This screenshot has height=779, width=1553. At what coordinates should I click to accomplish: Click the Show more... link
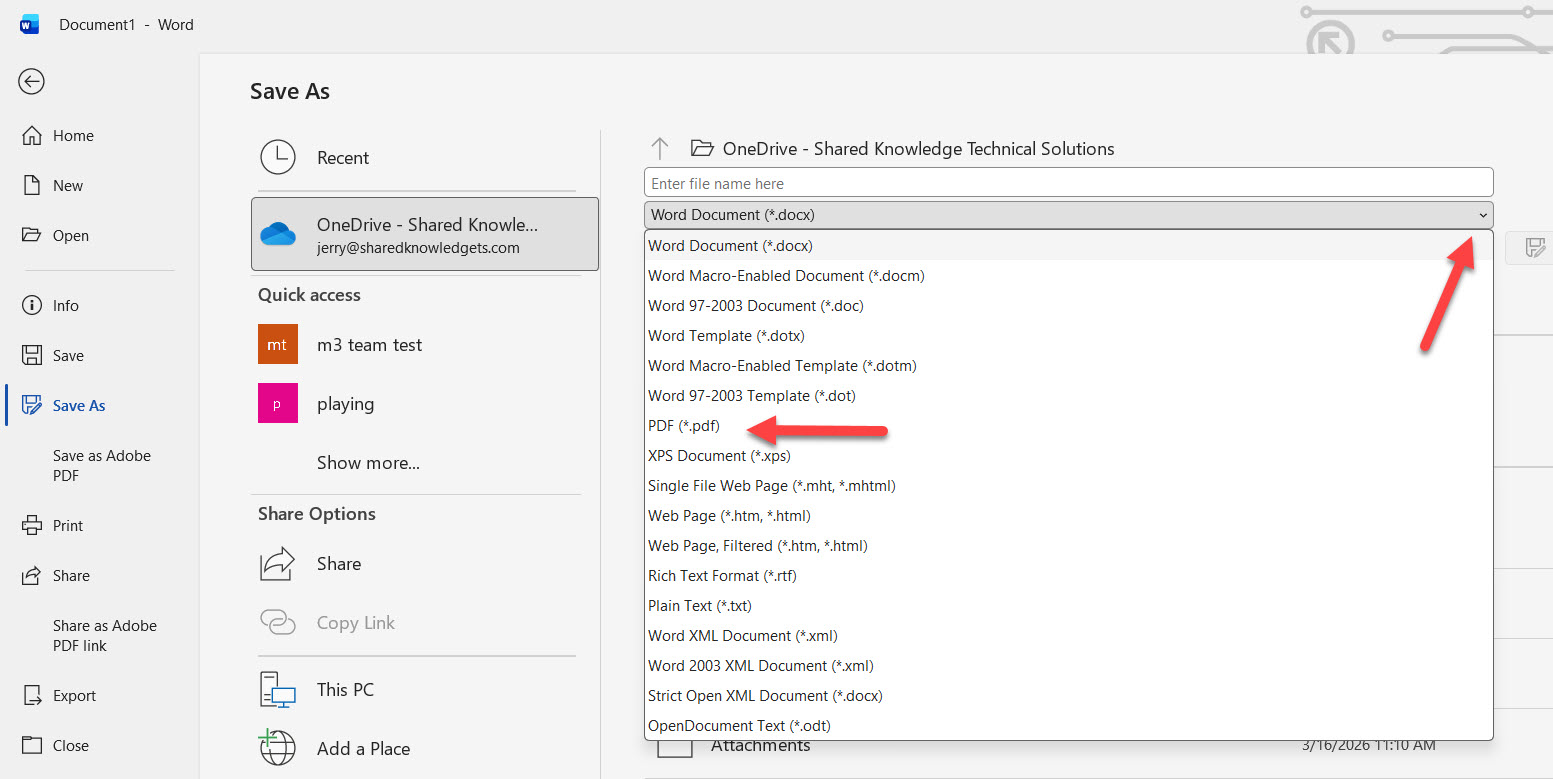coord(368,463)
